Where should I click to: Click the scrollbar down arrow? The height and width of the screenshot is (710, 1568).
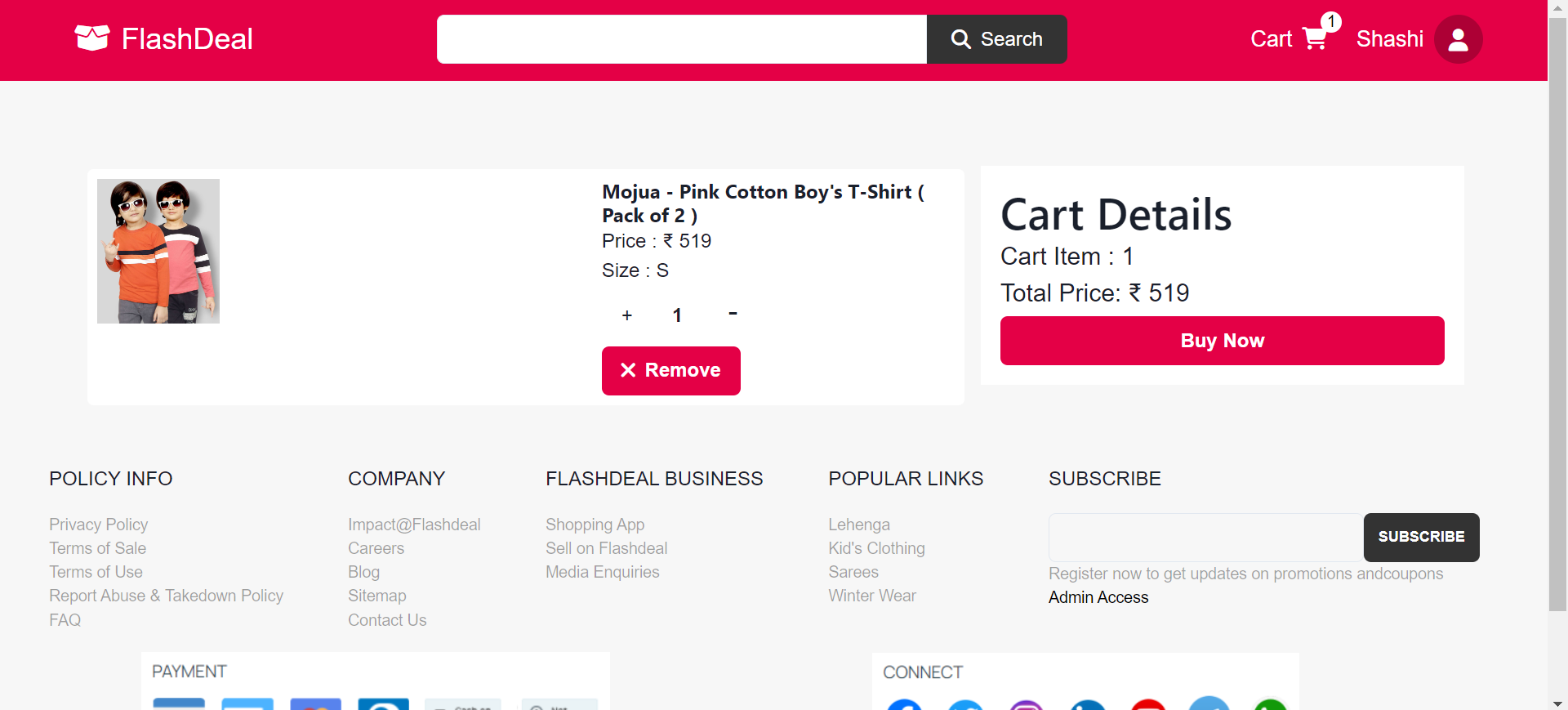1557,703
